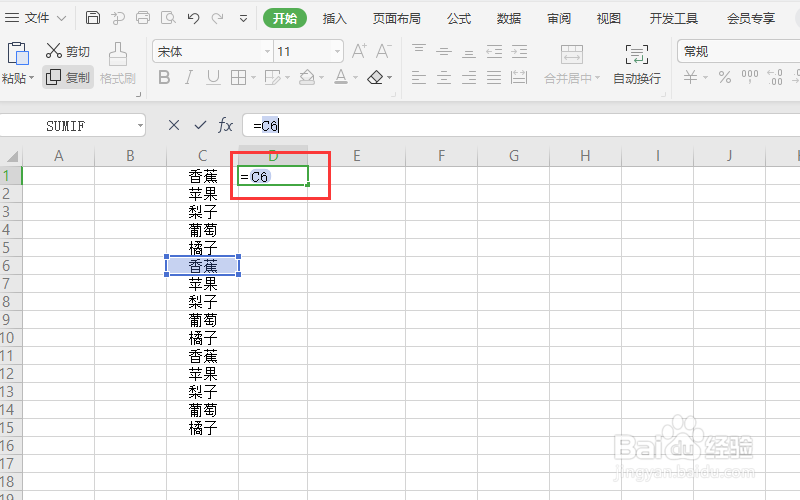
Task: Select column E header
Action: click(x=357, y=156)
